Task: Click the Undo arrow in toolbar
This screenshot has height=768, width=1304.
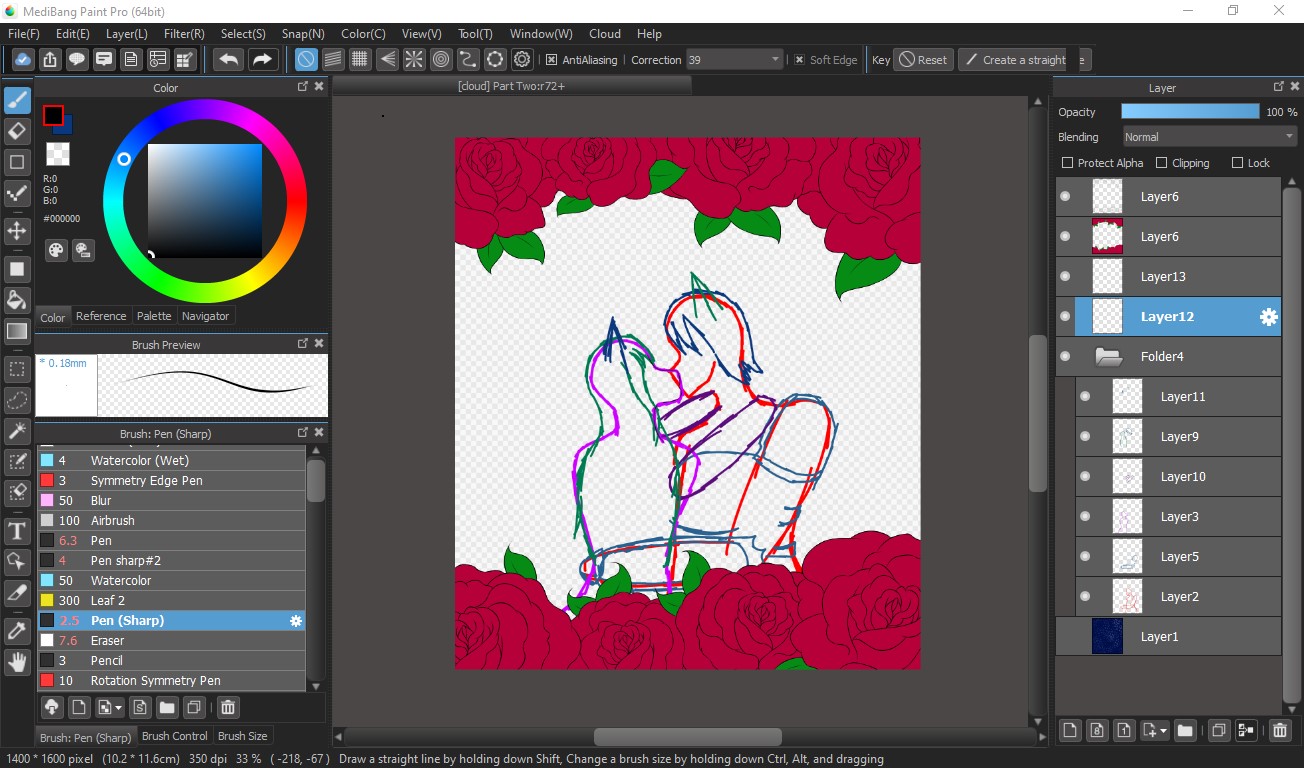Action: point(229,60)
